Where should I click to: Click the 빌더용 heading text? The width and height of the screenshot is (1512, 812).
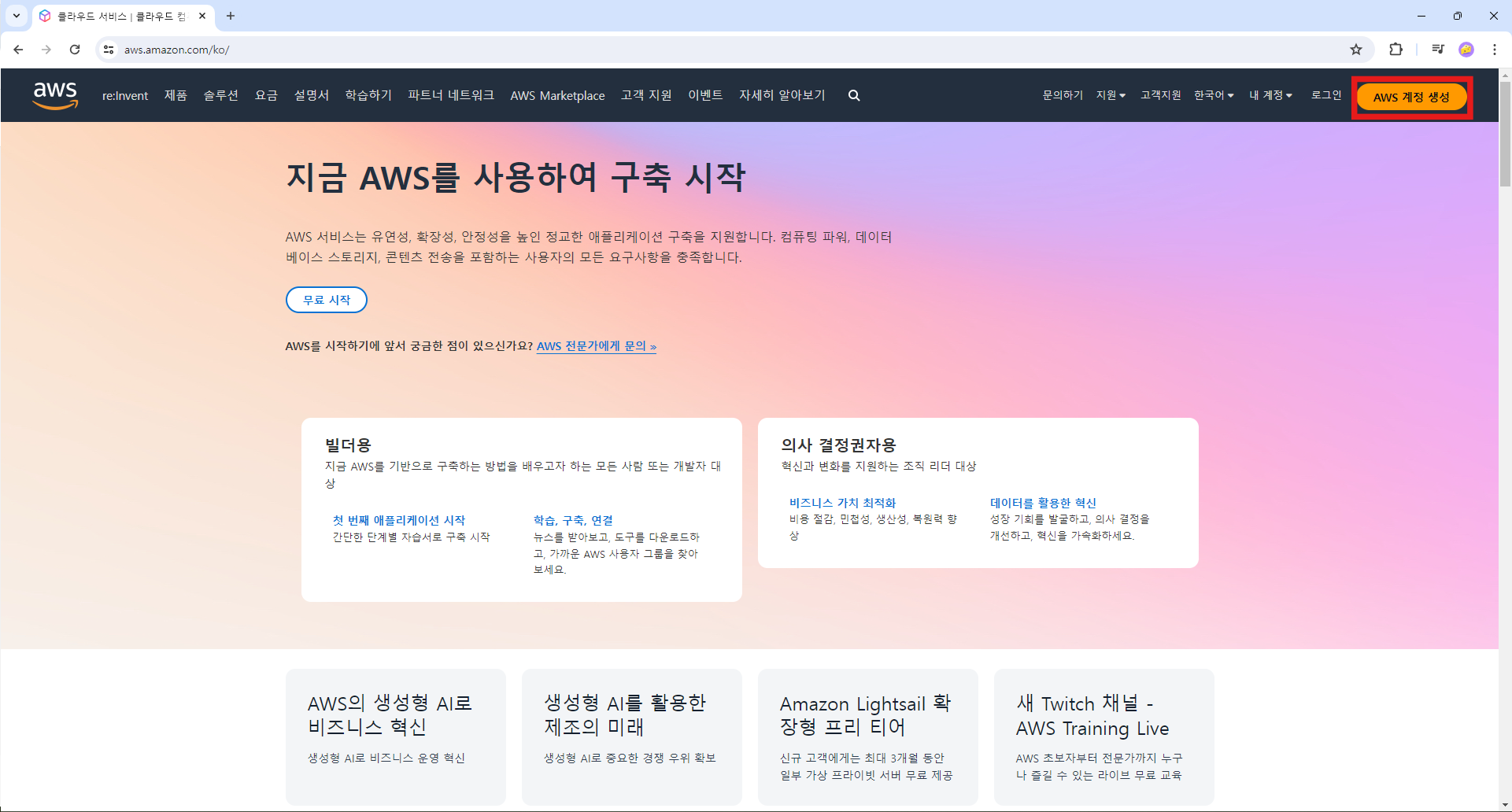[x=348, y=445]
